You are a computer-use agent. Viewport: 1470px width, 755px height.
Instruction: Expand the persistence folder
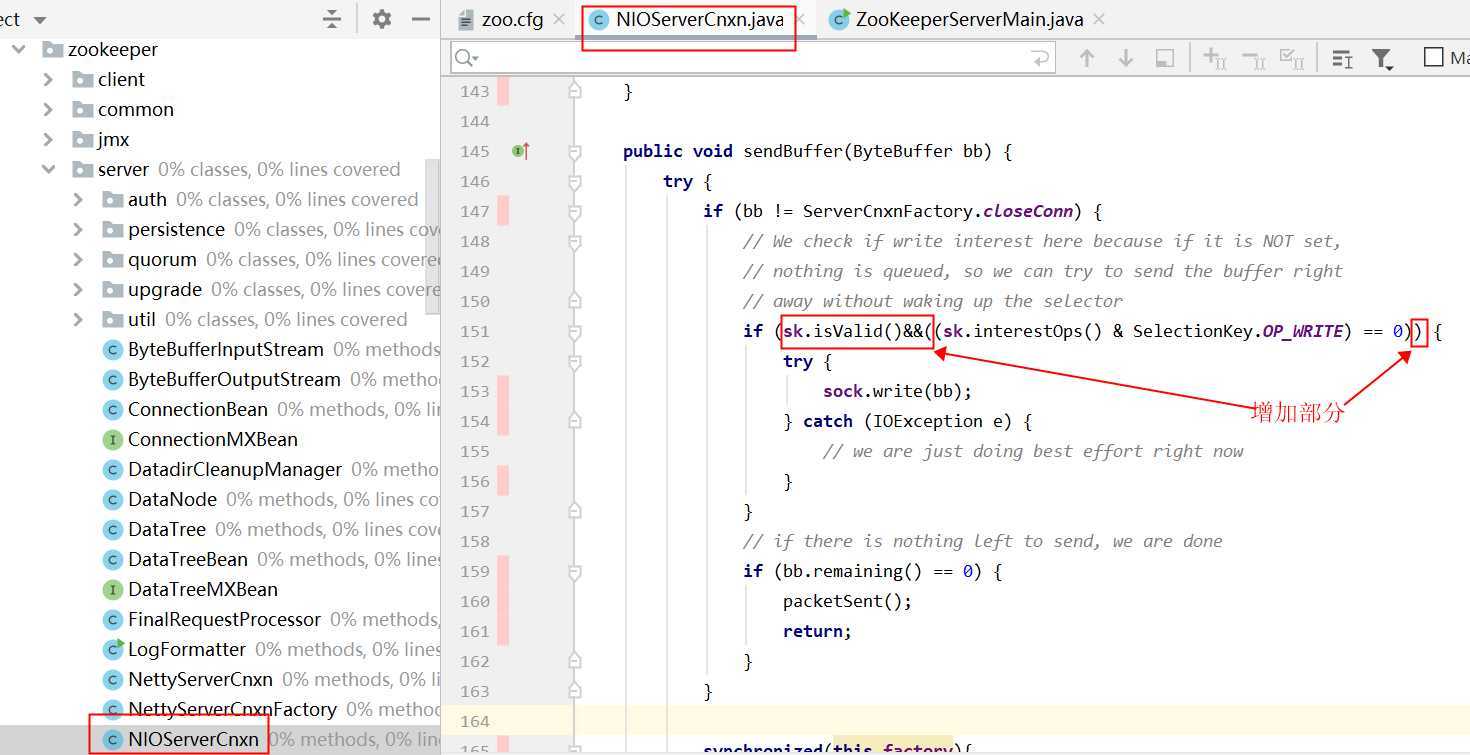[x=78, y=229]
